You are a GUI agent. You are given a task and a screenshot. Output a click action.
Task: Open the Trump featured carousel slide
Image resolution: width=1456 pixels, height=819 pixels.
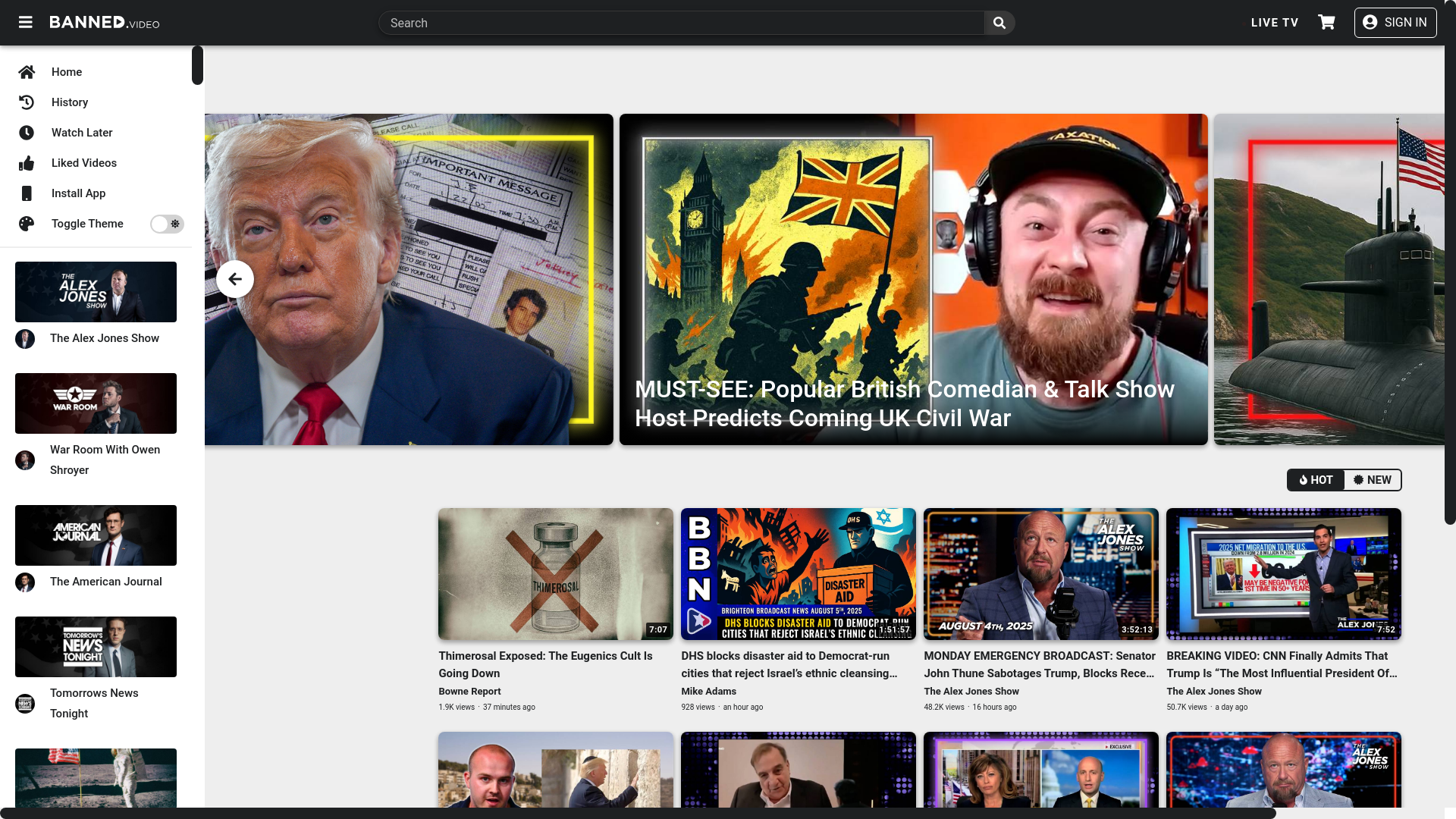(x=409, y=279)
